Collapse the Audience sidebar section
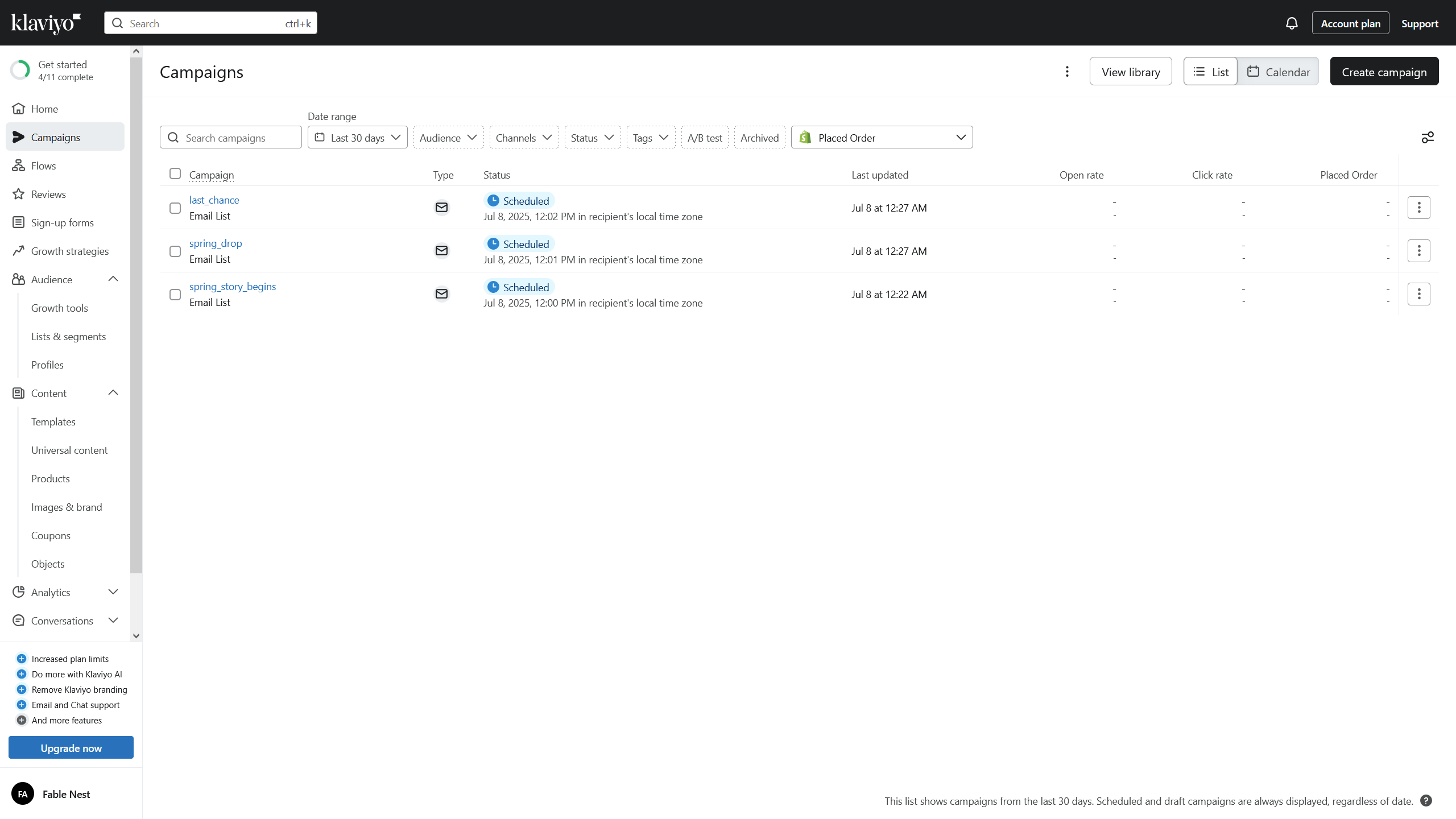The height and width of the screenshot is (819, 1456). 113,279
